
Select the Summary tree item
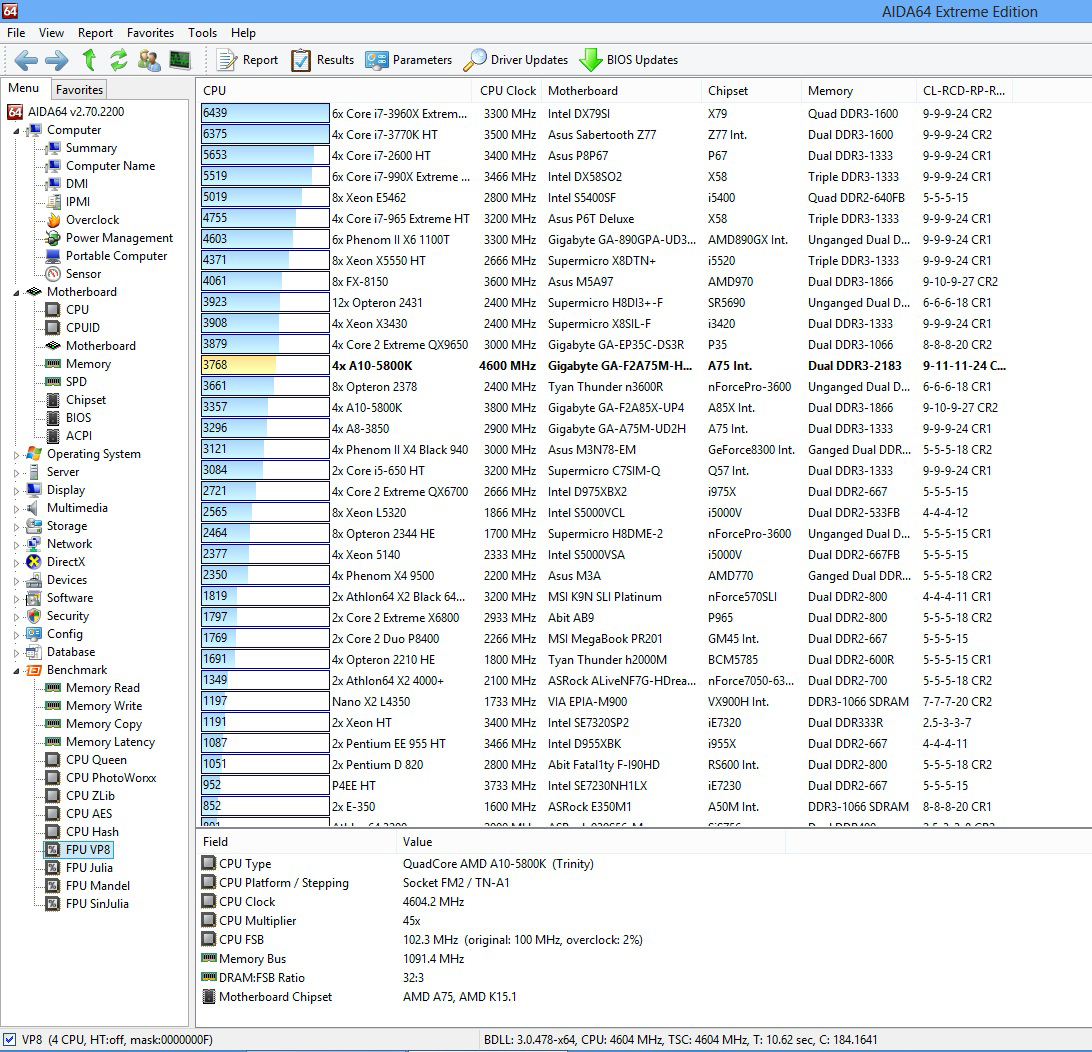(x=91, y=148)
